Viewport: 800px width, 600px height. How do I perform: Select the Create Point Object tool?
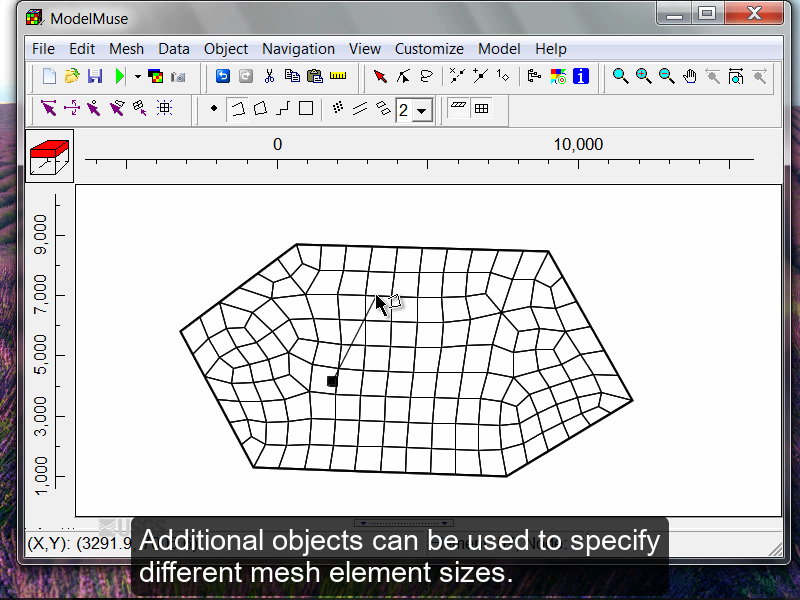point(214,110)
